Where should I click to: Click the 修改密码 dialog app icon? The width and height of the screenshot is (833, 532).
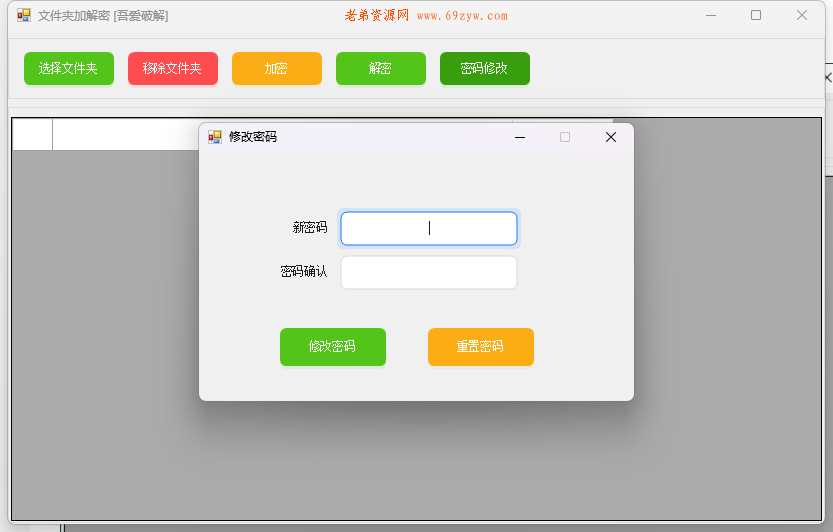click(215, 137)
